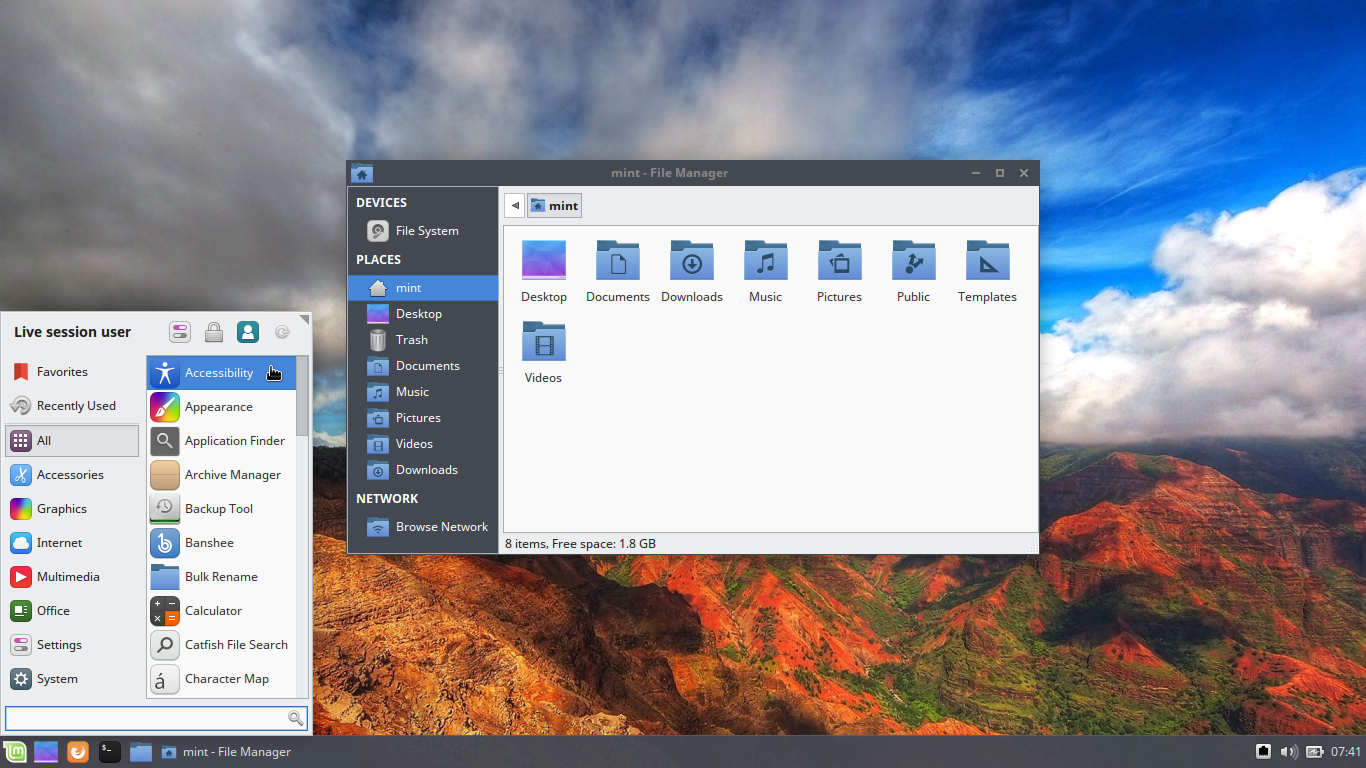Open the Graphics category
Screen dimensions: 1366x768
(x=72, y=509)
